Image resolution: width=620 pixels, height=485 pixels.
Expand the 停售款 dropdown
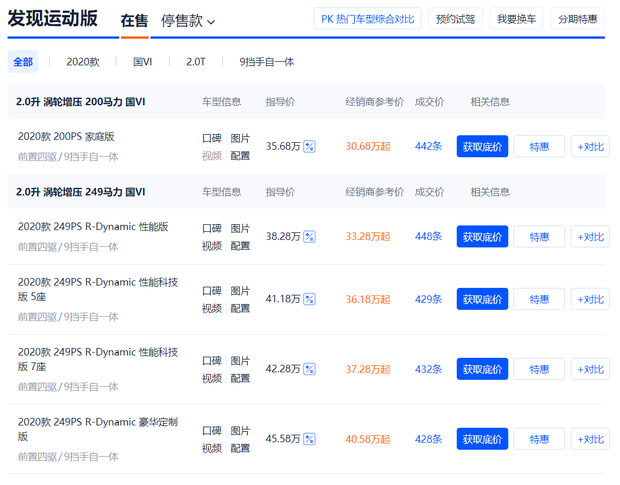[x=188, y=21]
